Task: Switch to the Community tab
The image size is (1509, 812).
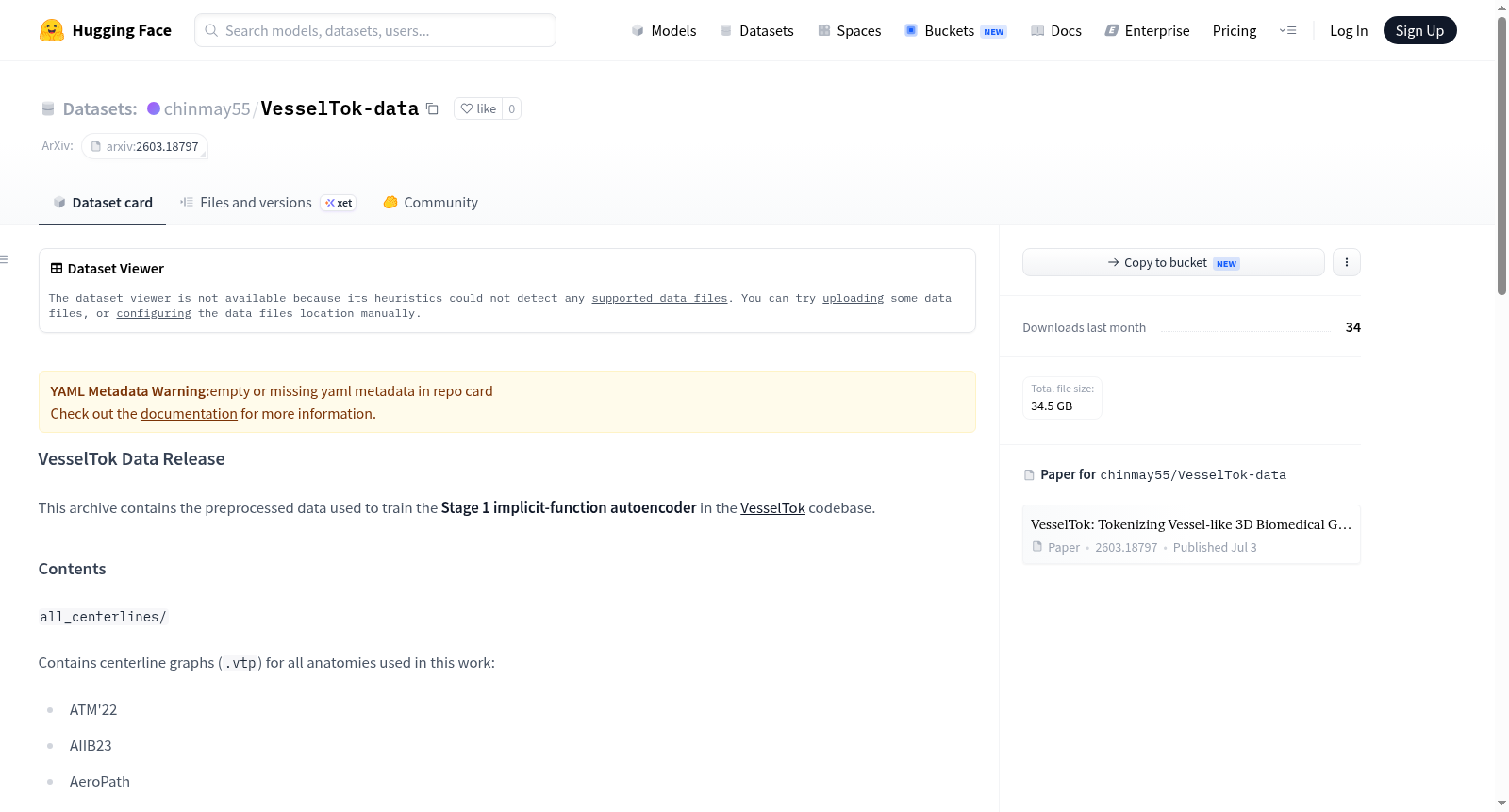Action: coord(430,203)
